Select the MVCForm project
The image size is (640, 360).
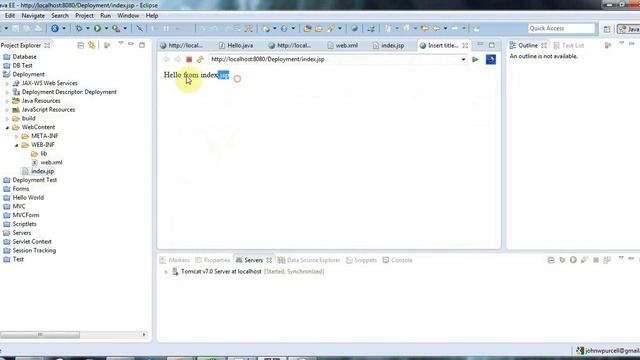pos(21,215)
